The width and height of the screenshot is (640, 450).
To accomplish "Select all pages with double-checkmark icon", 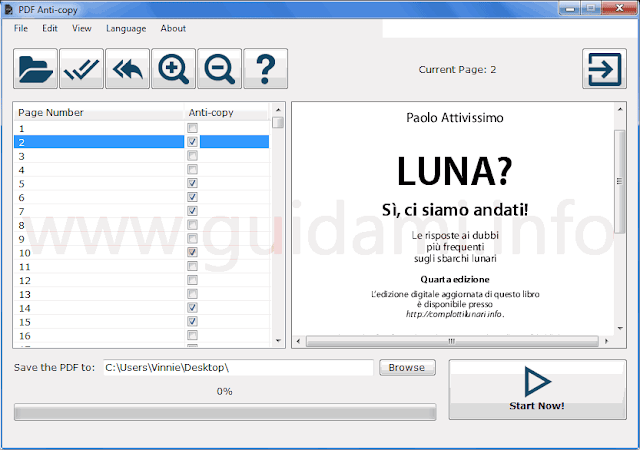I will click(x=81, y=69).
